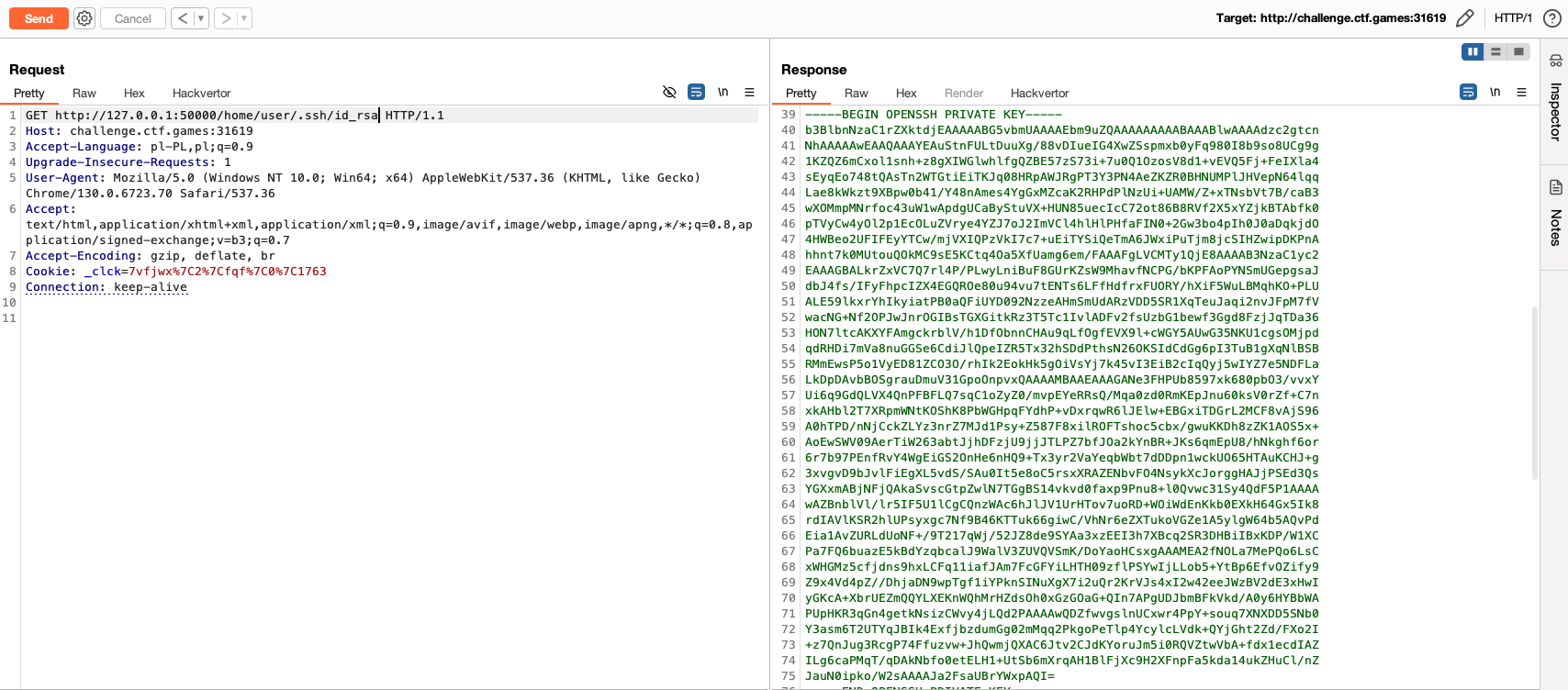1568x690 pixels.
Task: Open the forward history dropdown arrow
Action: [244, 18]
